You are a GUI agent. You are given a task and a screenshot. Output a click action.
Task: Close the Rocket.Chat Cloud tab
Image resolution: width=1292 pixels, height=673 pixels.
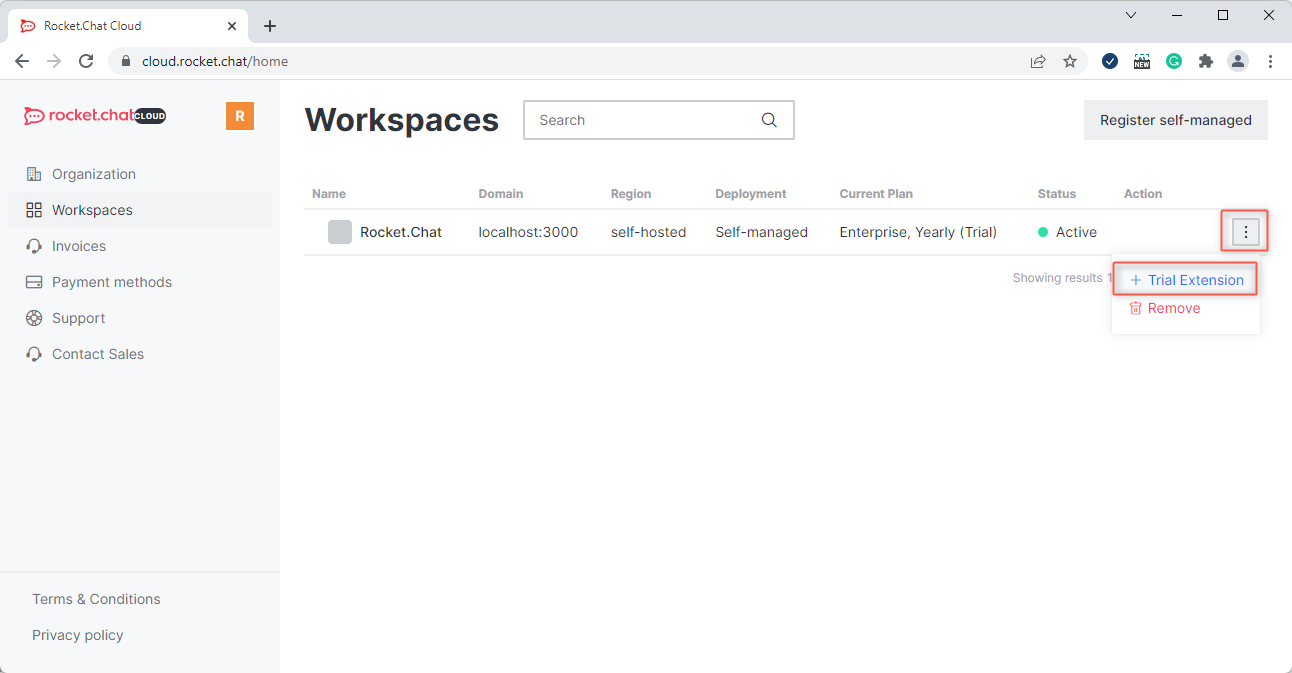(x=231, y=26)
